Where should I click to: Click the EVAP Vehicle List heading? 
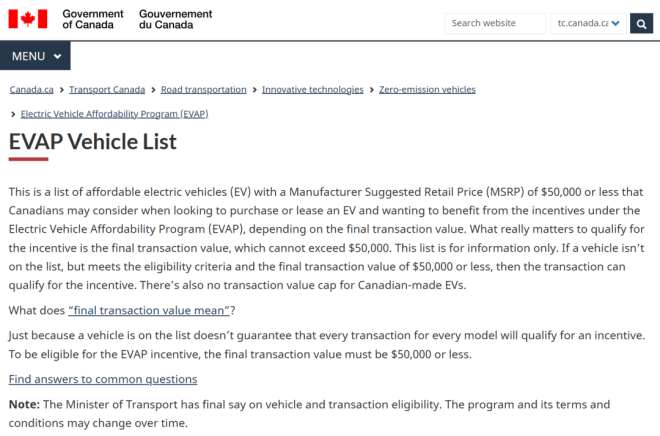[x=93, y=142]
